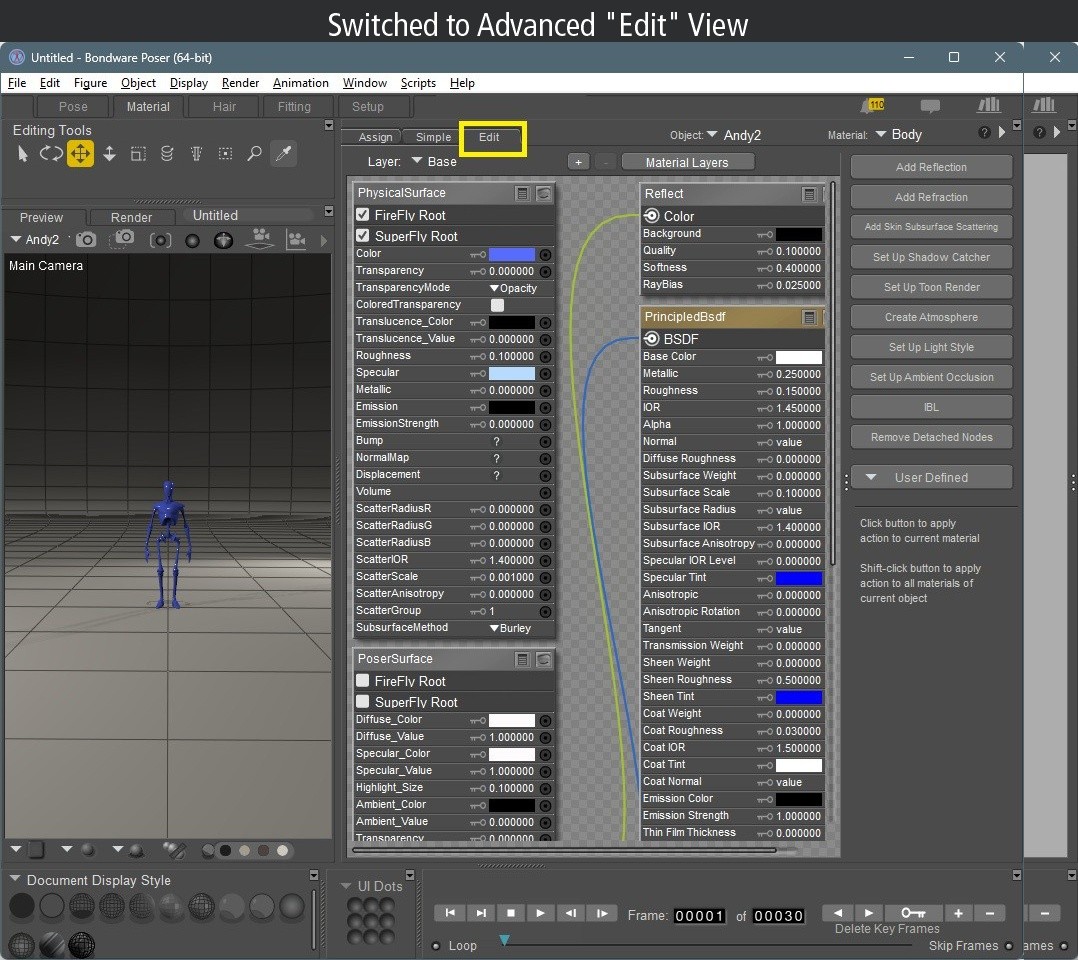This screenshot has width=1078, height=960.
Task: Click the Add Skin Subsurface Scattering button
Action: point(931,227)
